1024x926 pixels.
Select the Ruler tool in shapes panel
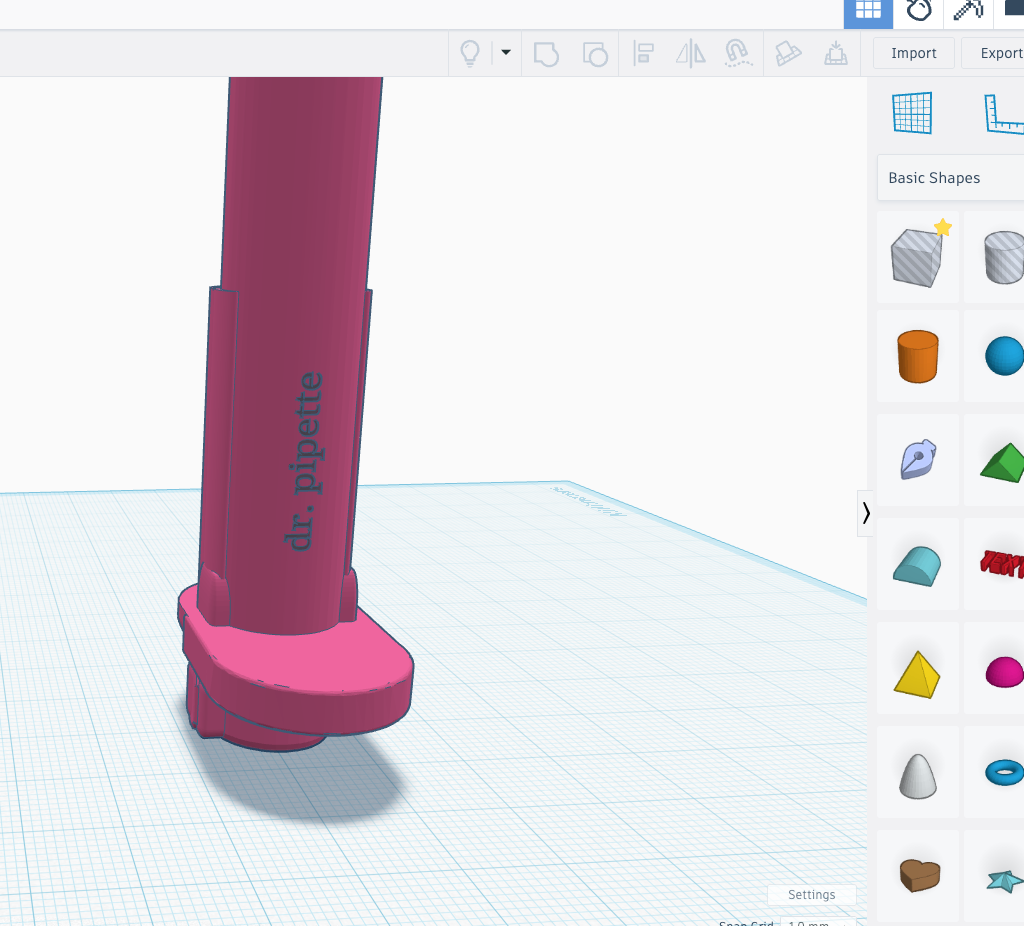pyautogui.click(x=1004, y=114)
